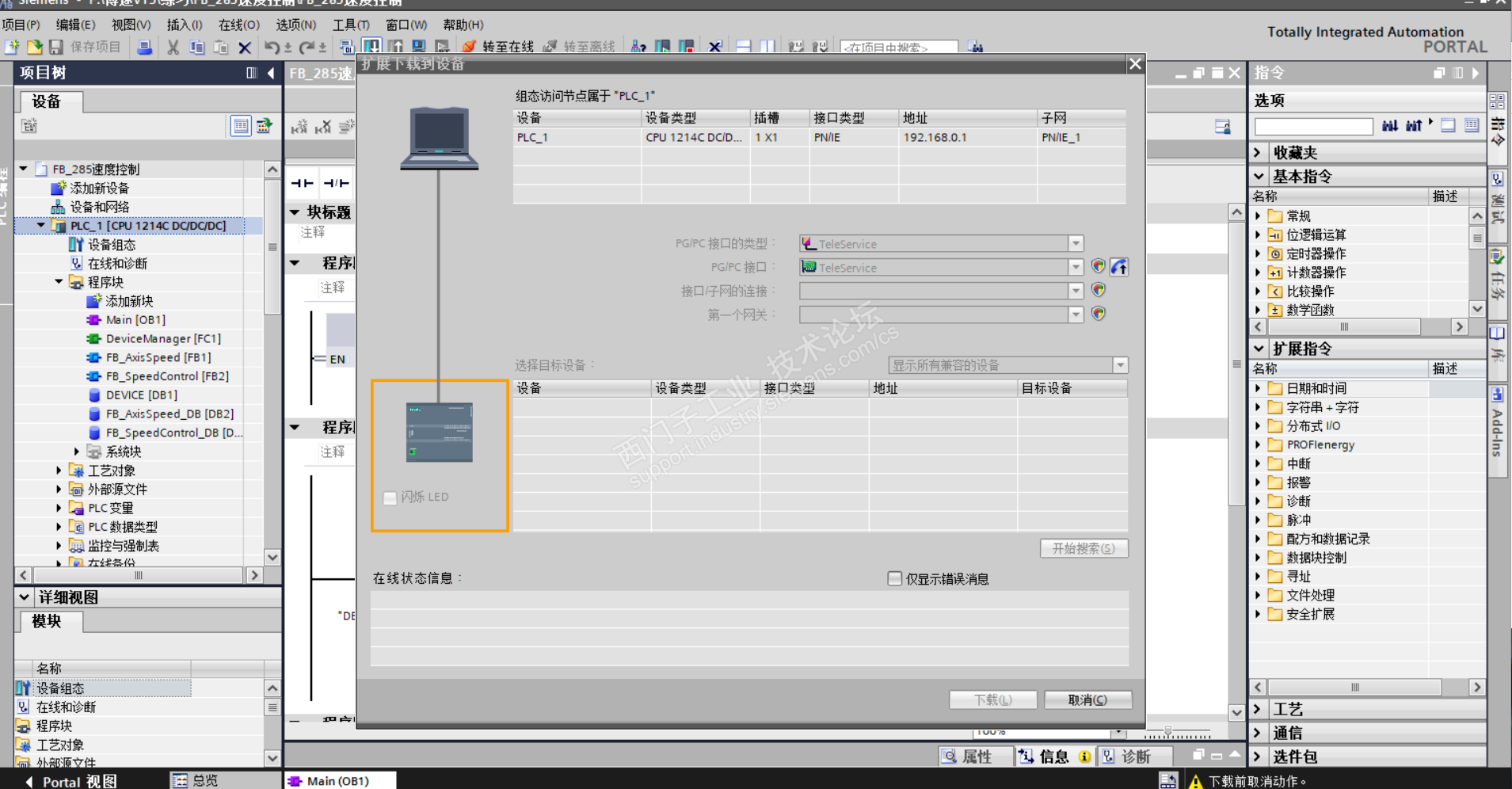Collapse the project tree with arrow icon

(x=271, y=73)
